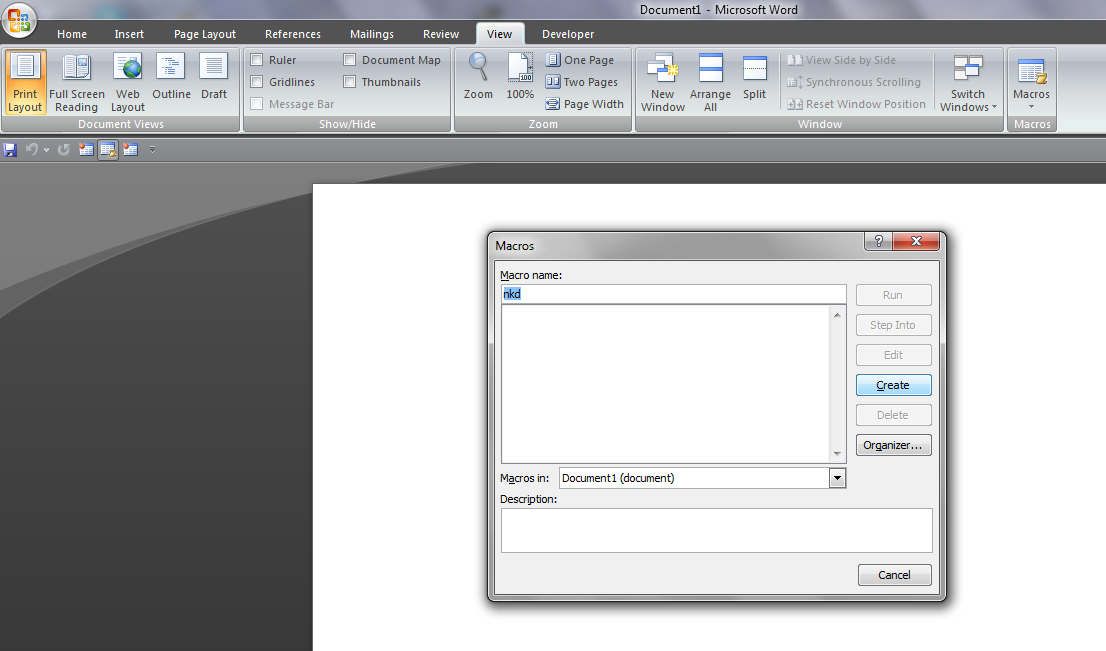Click the Delete button in Macros dialog
This screenshot has height=651, width=1106.
coord(893,415)
